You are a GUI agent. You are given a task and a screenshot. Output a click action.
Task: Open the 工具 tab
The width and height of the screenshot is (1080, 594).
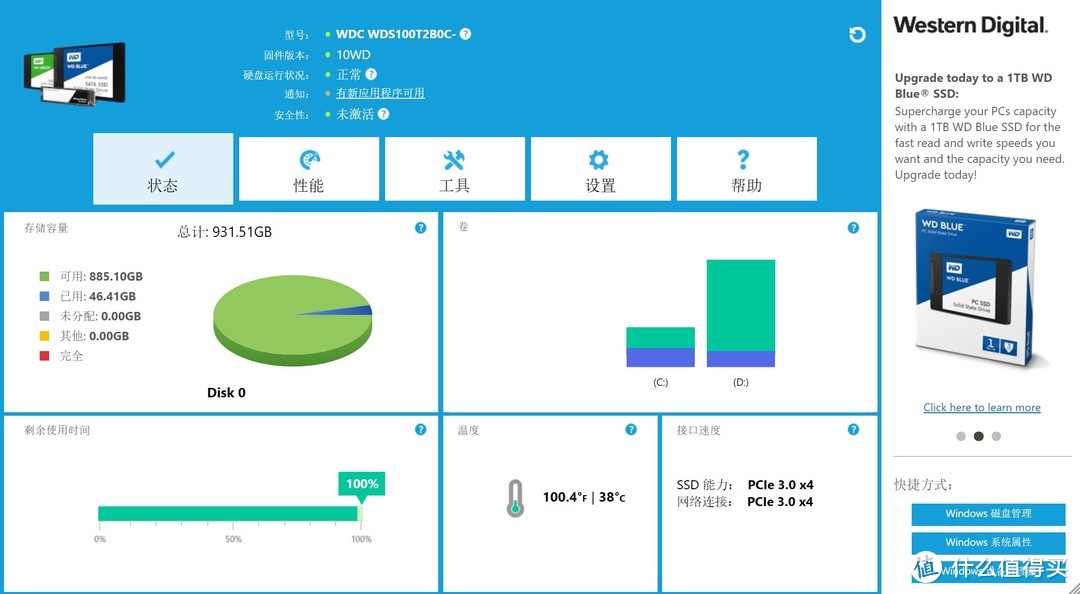pos(455,169)
